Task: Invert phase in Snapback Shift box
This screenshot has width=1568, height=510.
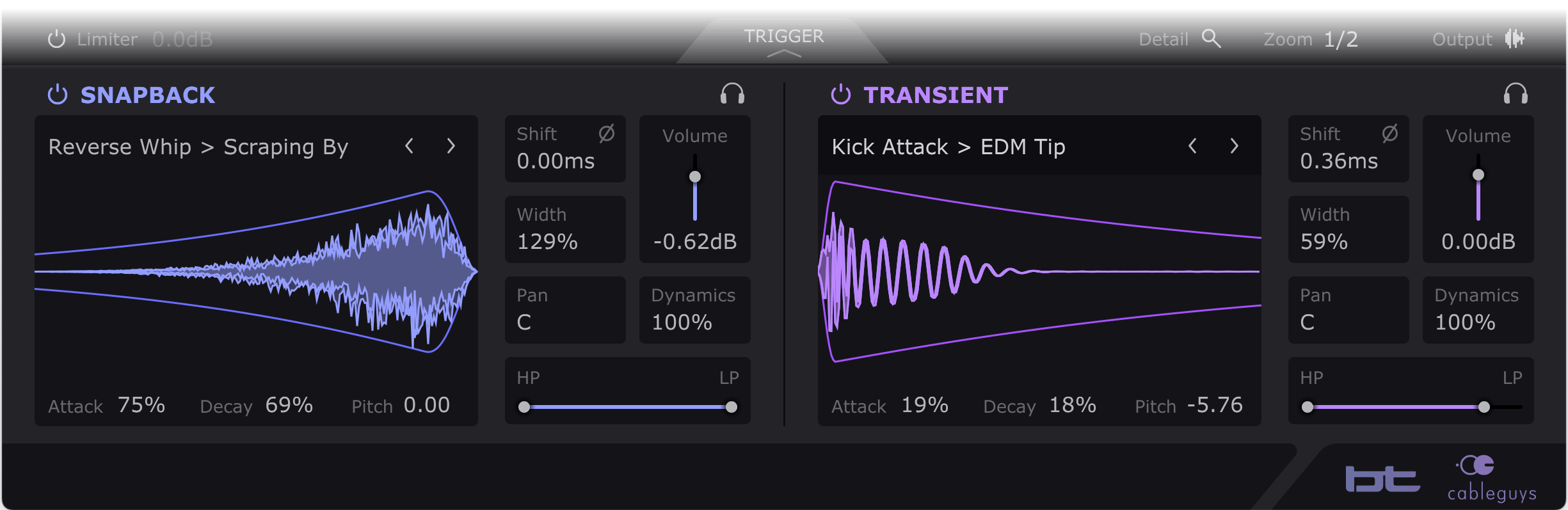Action: [x=607, y=133]
